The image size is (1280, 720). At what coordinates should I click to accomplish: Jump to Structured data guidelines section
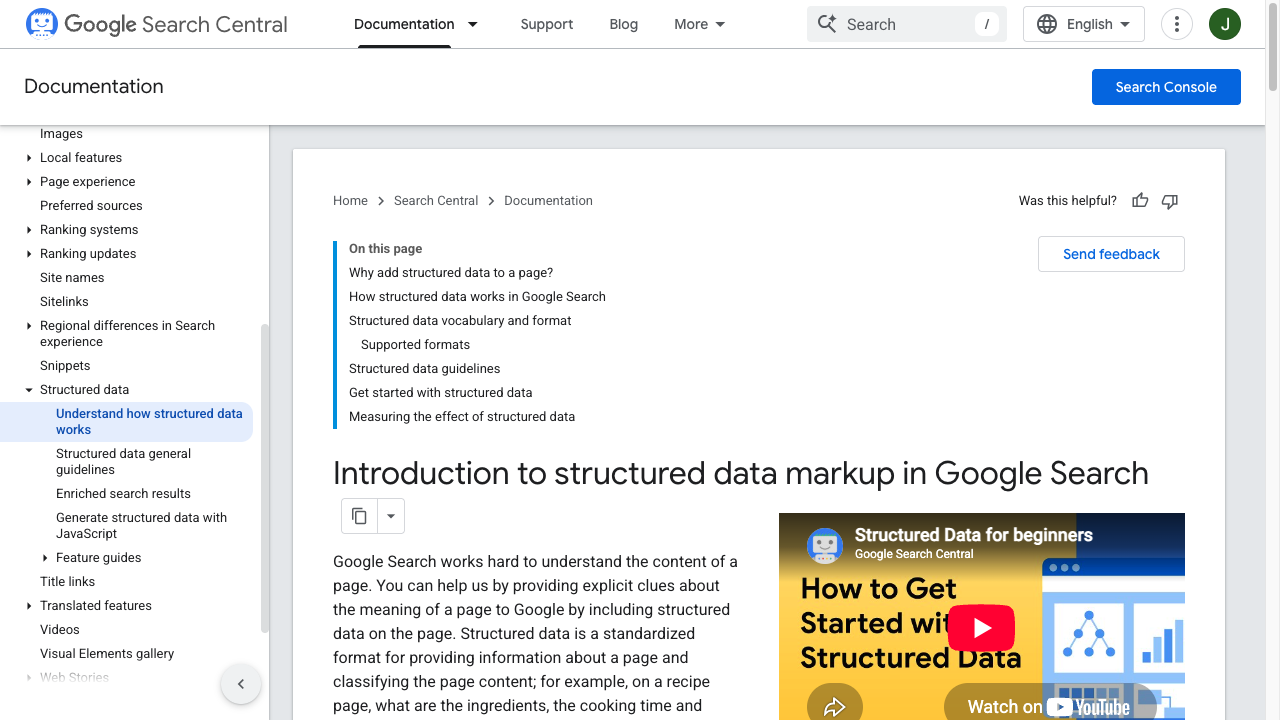(x=424, y=369)
